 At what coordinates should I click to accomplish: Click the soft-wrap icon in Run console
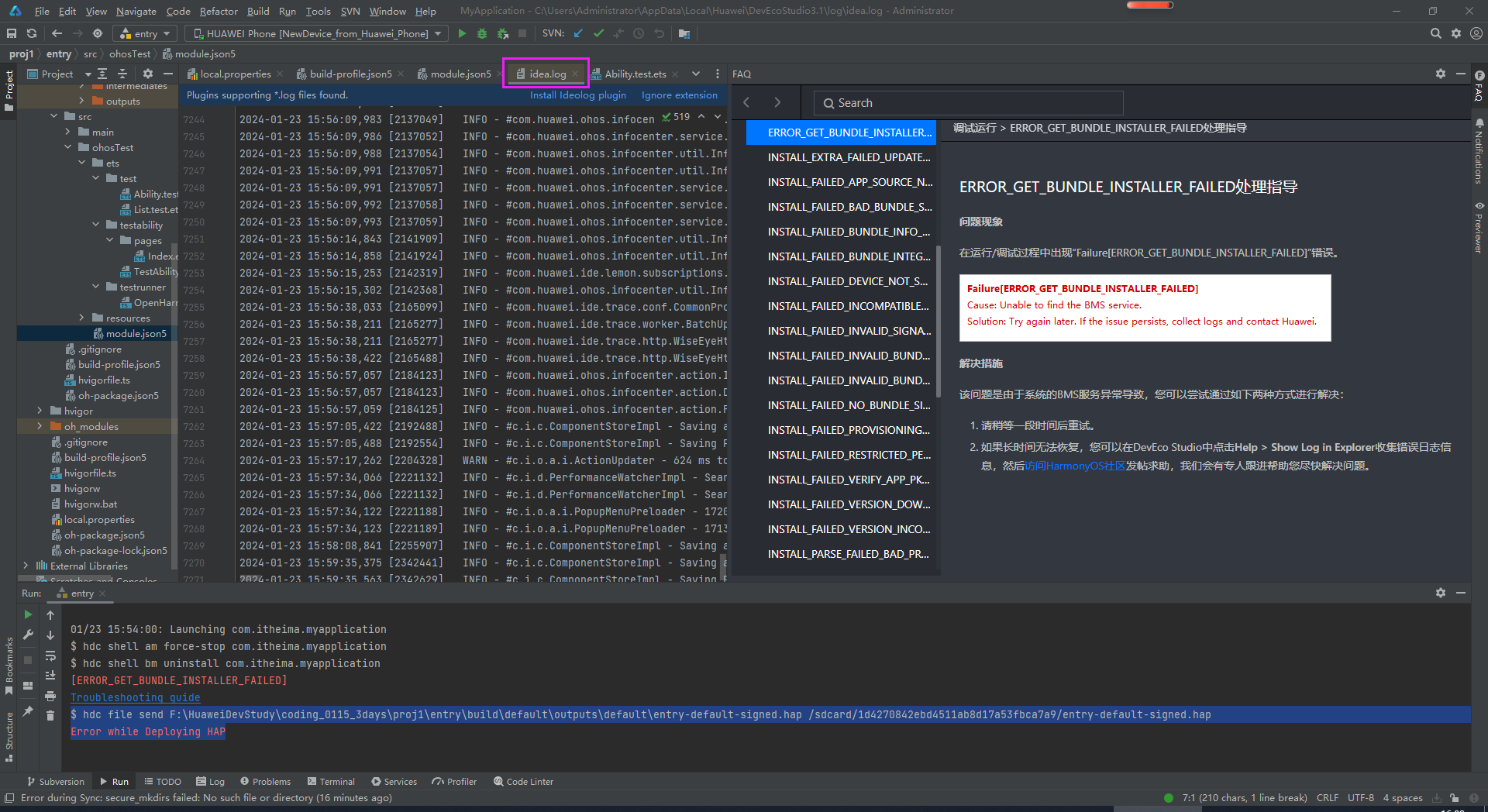50,655
